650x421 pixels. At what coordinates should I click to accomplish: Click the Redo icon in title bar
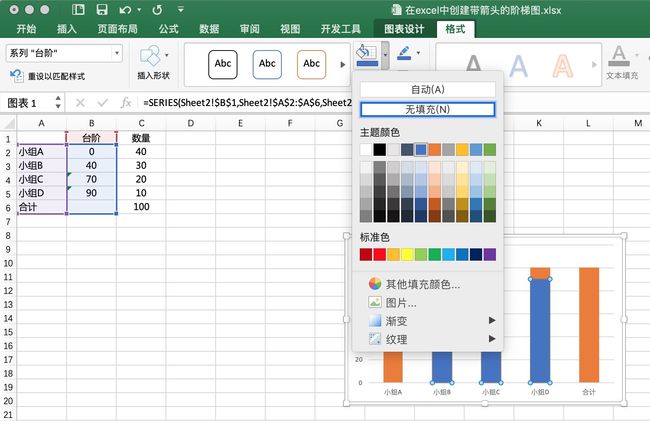click(x=157, y=10)
